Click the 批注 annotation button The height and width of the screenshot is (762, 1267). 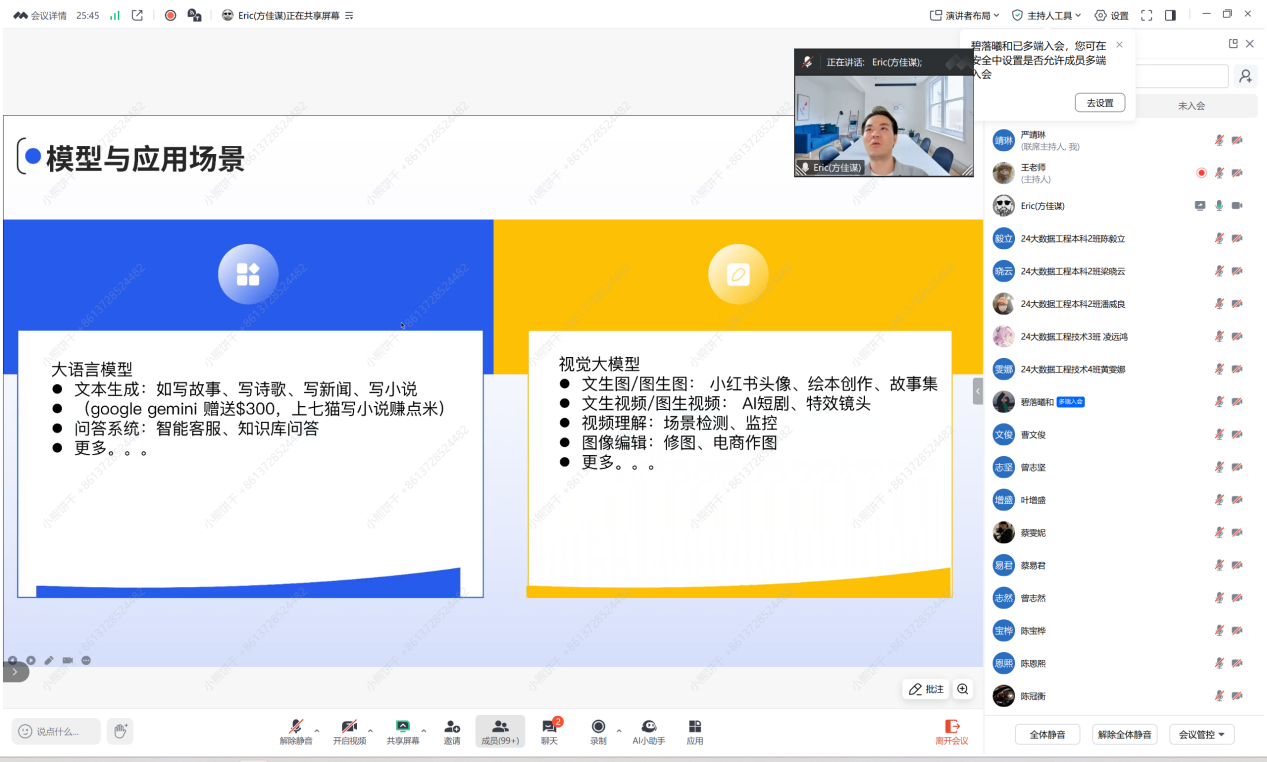point(925,689)
